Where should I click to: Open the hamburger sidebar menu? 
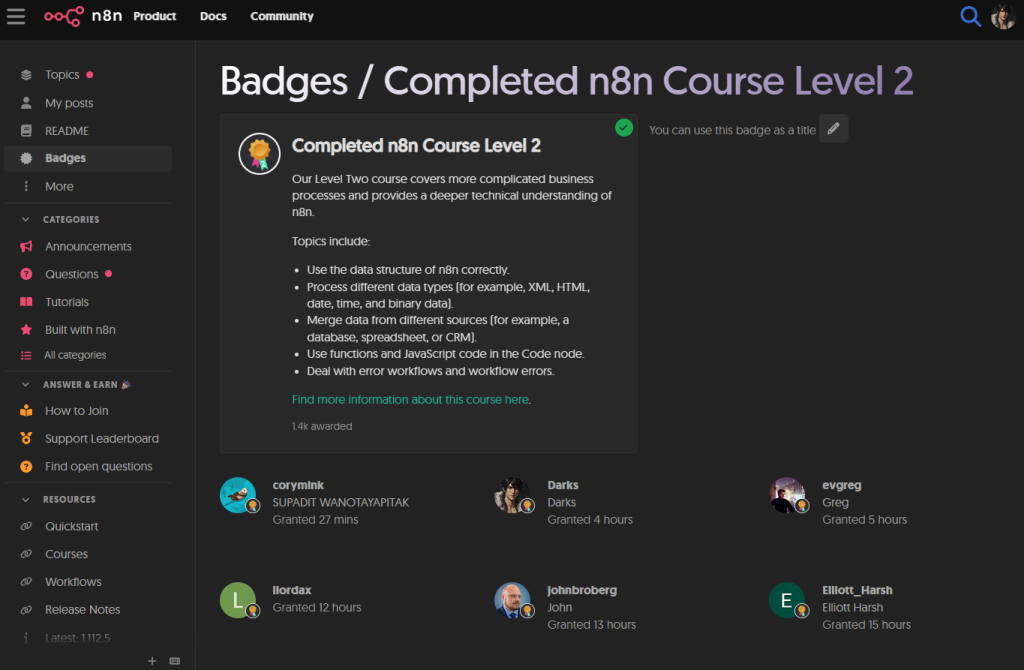[x=16, y=16]
